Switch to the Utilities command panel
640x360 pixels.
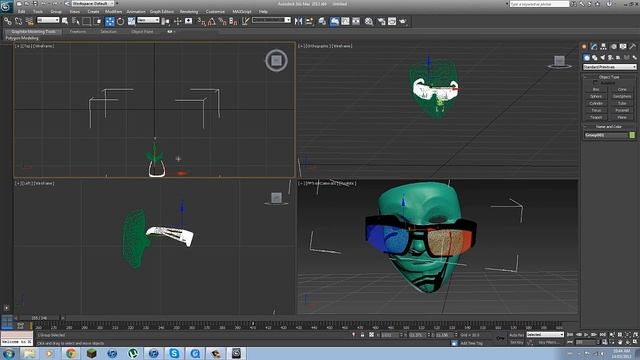(633, 47)
